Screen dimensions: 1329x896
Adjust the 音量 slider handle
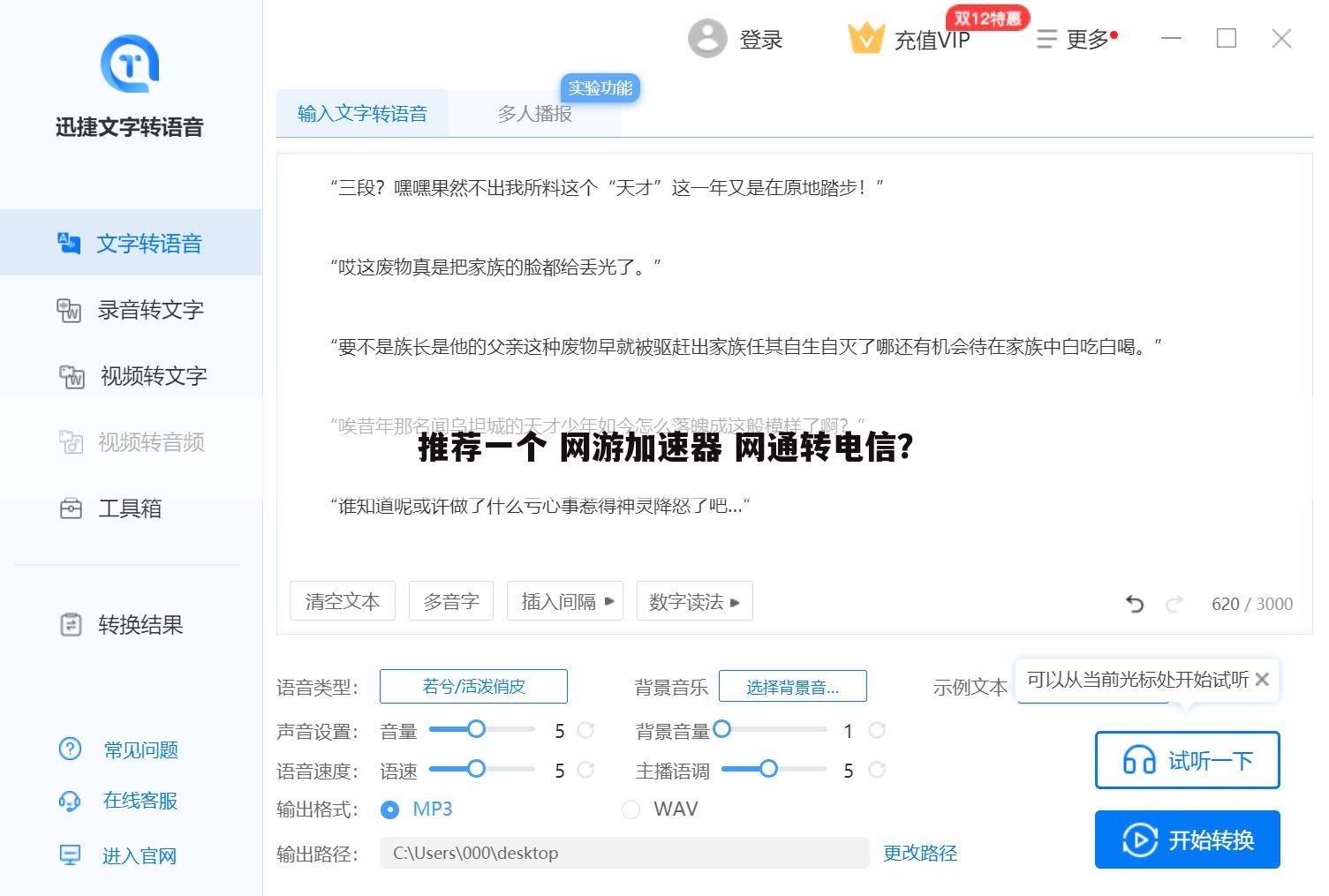tap(476, 729)
